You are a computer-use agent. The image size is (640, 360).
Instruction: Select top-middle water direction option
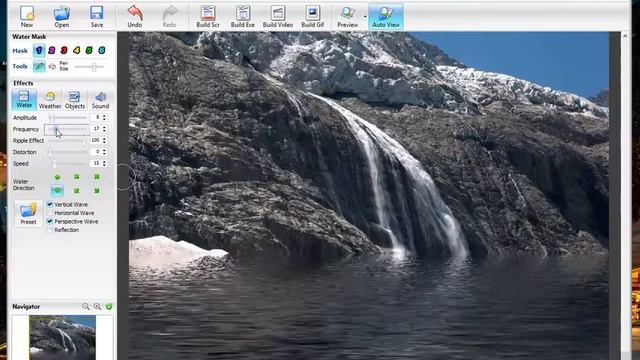click(x=76, y=177)
